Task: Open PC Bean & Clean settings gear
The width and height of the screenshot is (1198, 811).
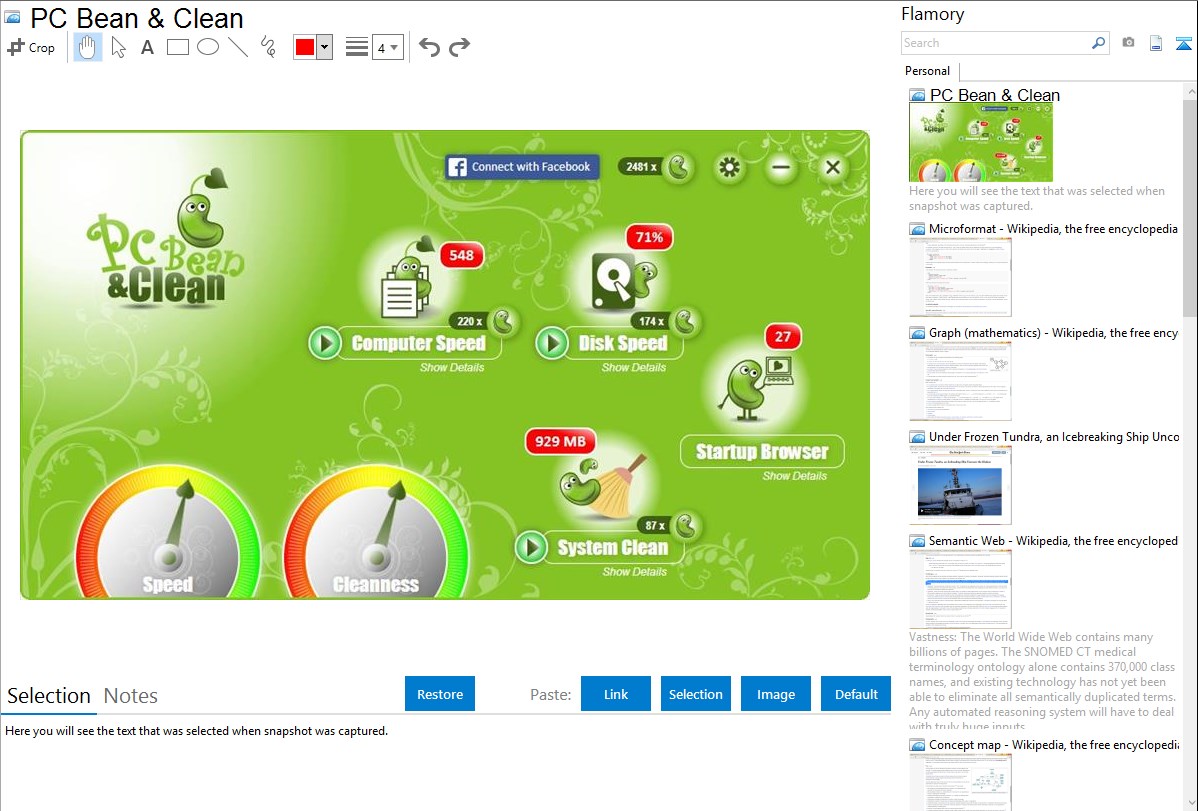Action: (x=730, y=167)
